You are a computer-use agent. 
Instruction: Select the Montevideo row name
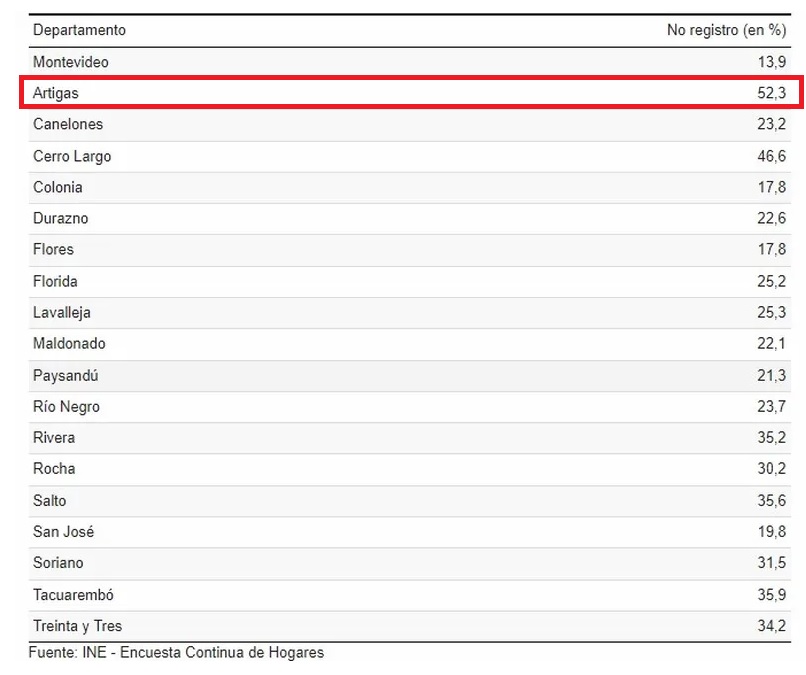coord(70,62)
